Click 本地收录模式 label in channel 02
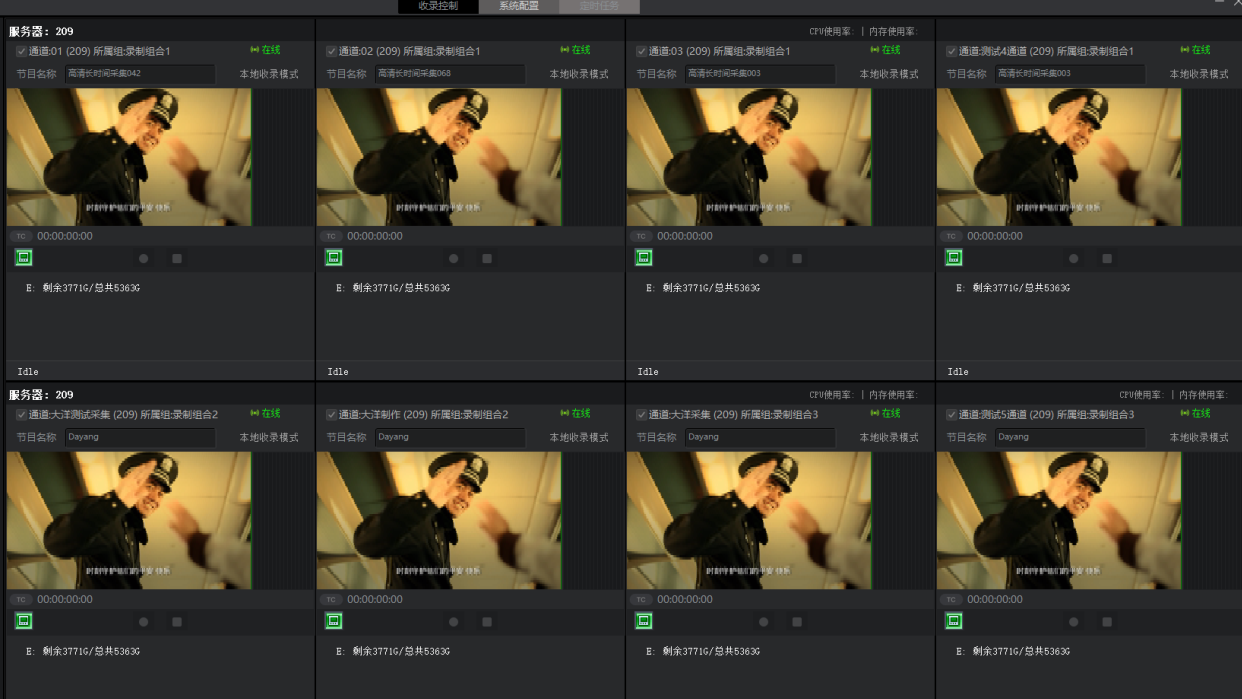This screenshot has width=1242, height=699. [x=579, y=74]
